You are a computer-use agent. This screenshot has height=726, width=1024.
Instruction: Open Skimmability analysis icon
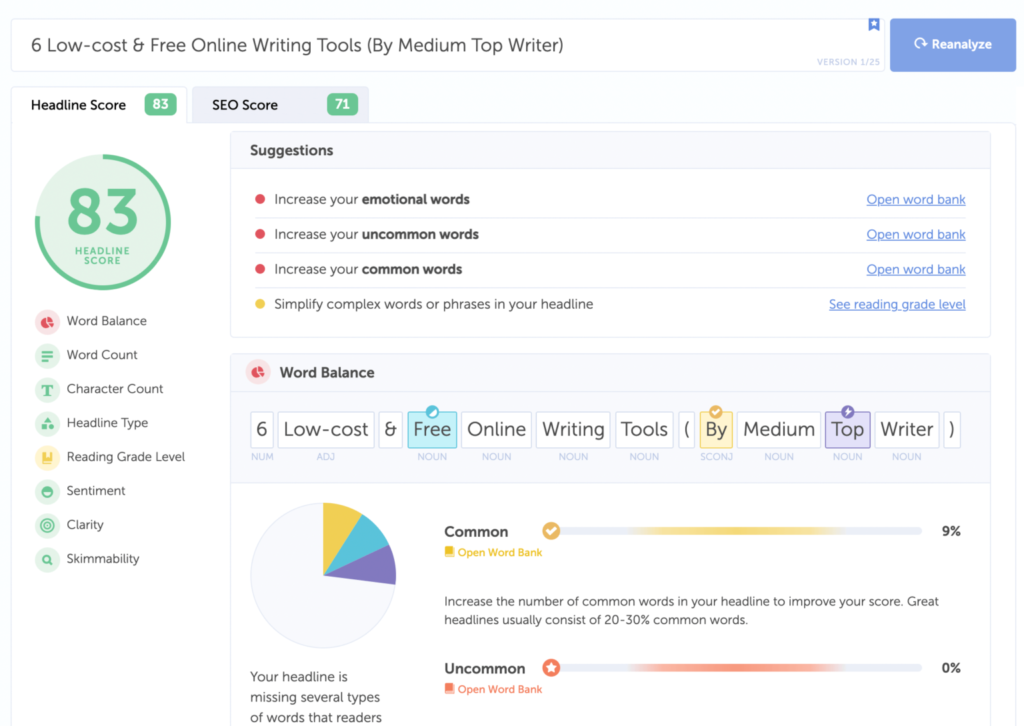[46, 559]
